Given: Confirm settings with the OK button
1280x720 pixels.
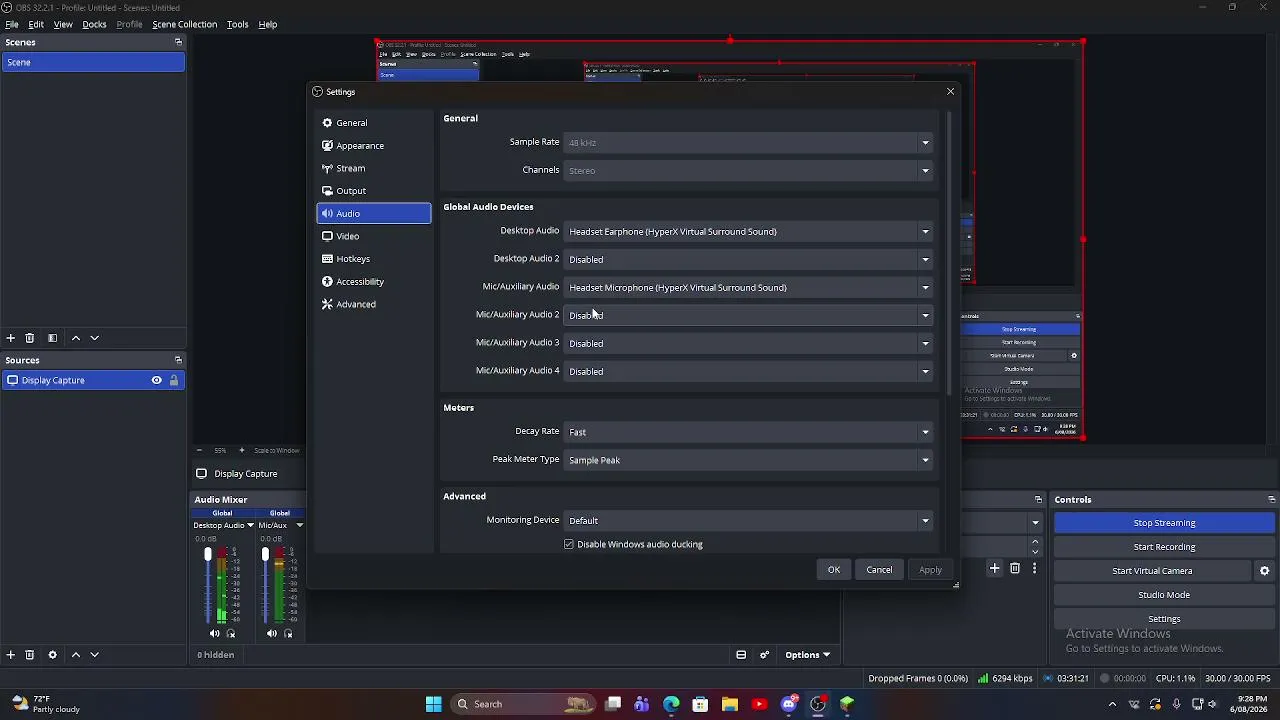Looking at the screenshot, I should (x=834, y=570).
